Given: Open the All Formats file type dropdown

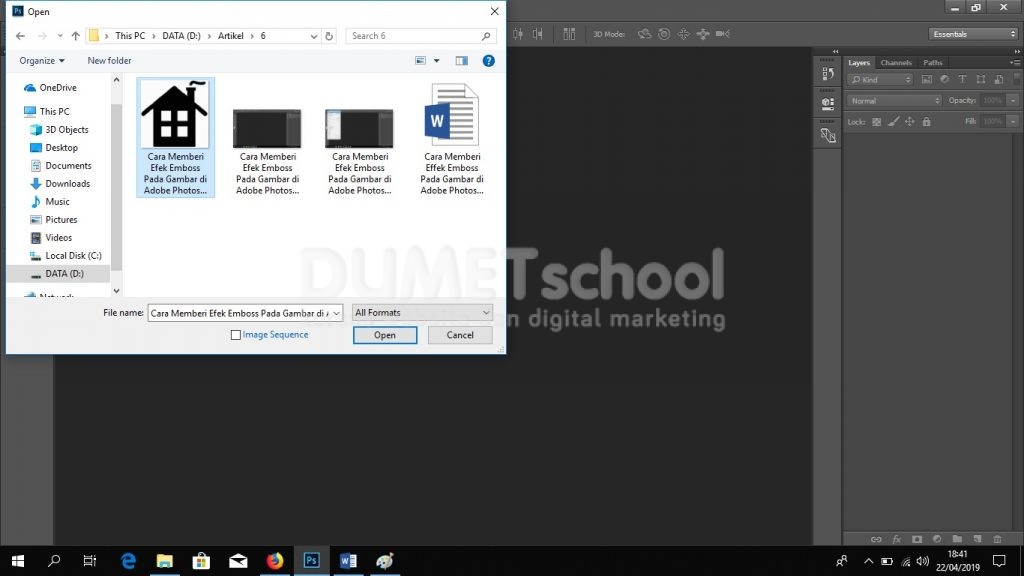Looking at the screenshot, I should pyautogui.click(x=422, y=313).
